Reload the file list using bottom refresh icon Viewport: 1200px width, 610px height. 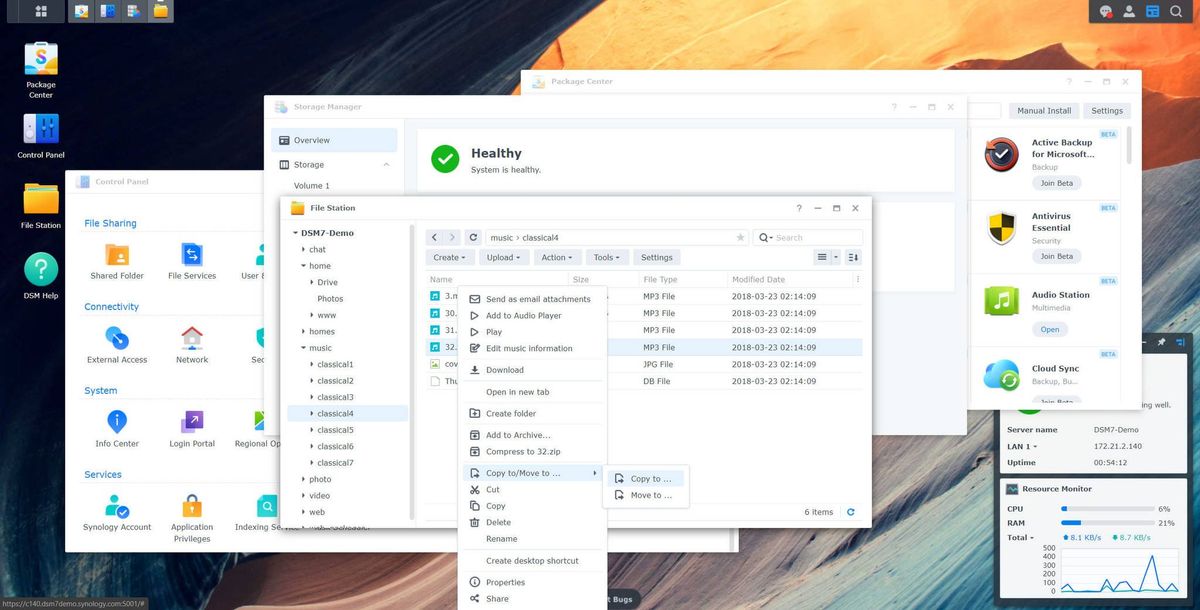851,512
